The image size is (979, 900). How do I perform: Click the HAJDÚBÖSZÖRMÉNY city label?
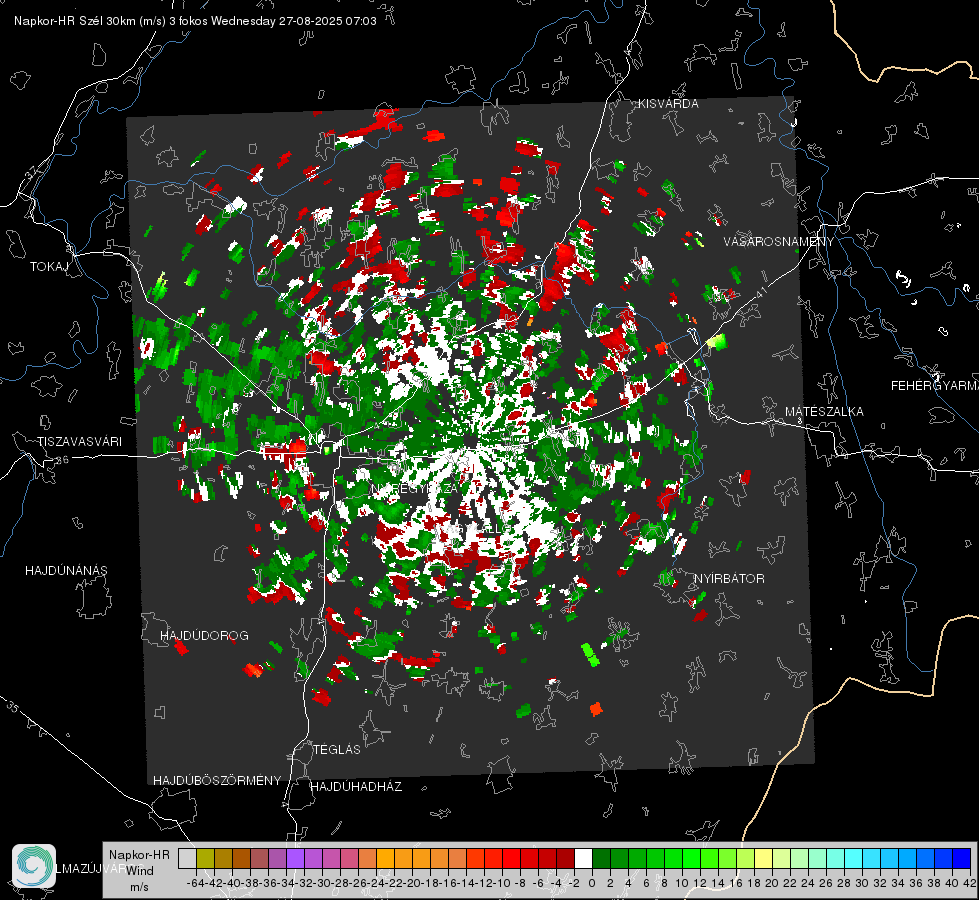pyautogui.click(x=217, y=781)
